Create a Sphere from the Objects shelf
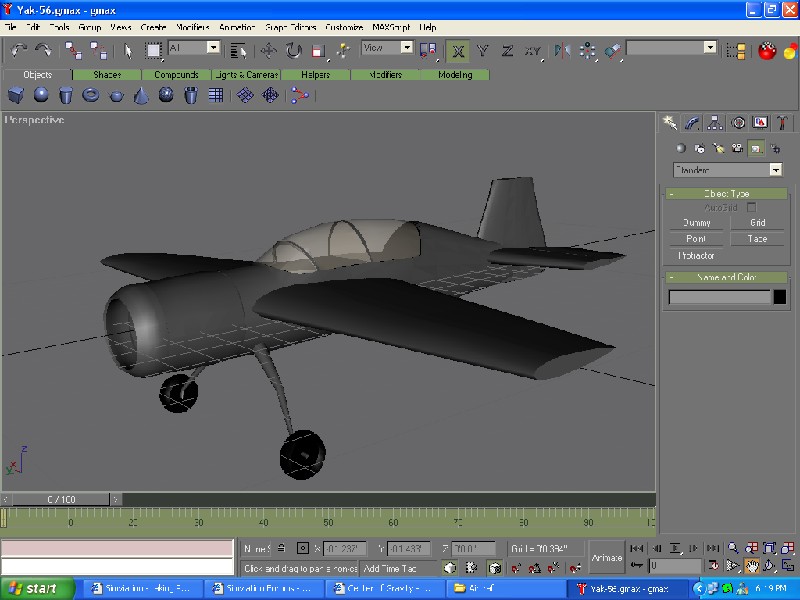The width and height of the screenshot is (800, 600). [x=41, y=95]
